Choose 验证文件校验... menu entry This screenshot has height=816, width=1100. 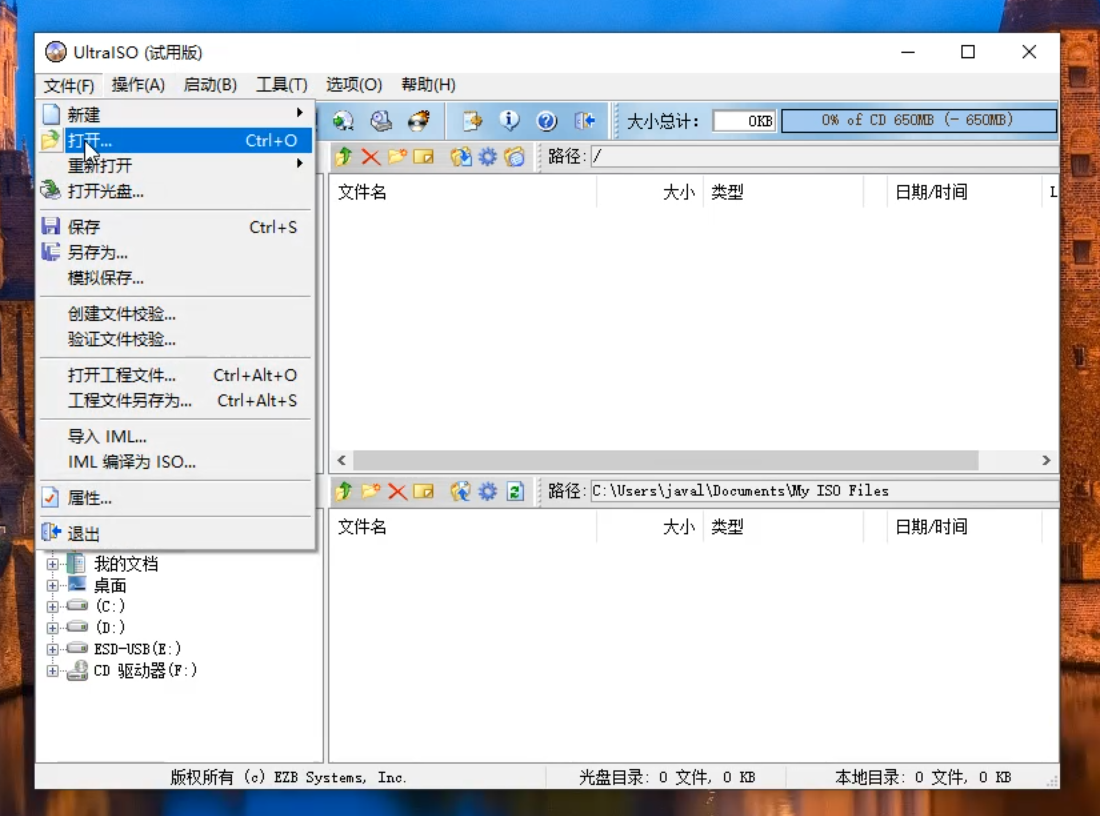(175, 340)
